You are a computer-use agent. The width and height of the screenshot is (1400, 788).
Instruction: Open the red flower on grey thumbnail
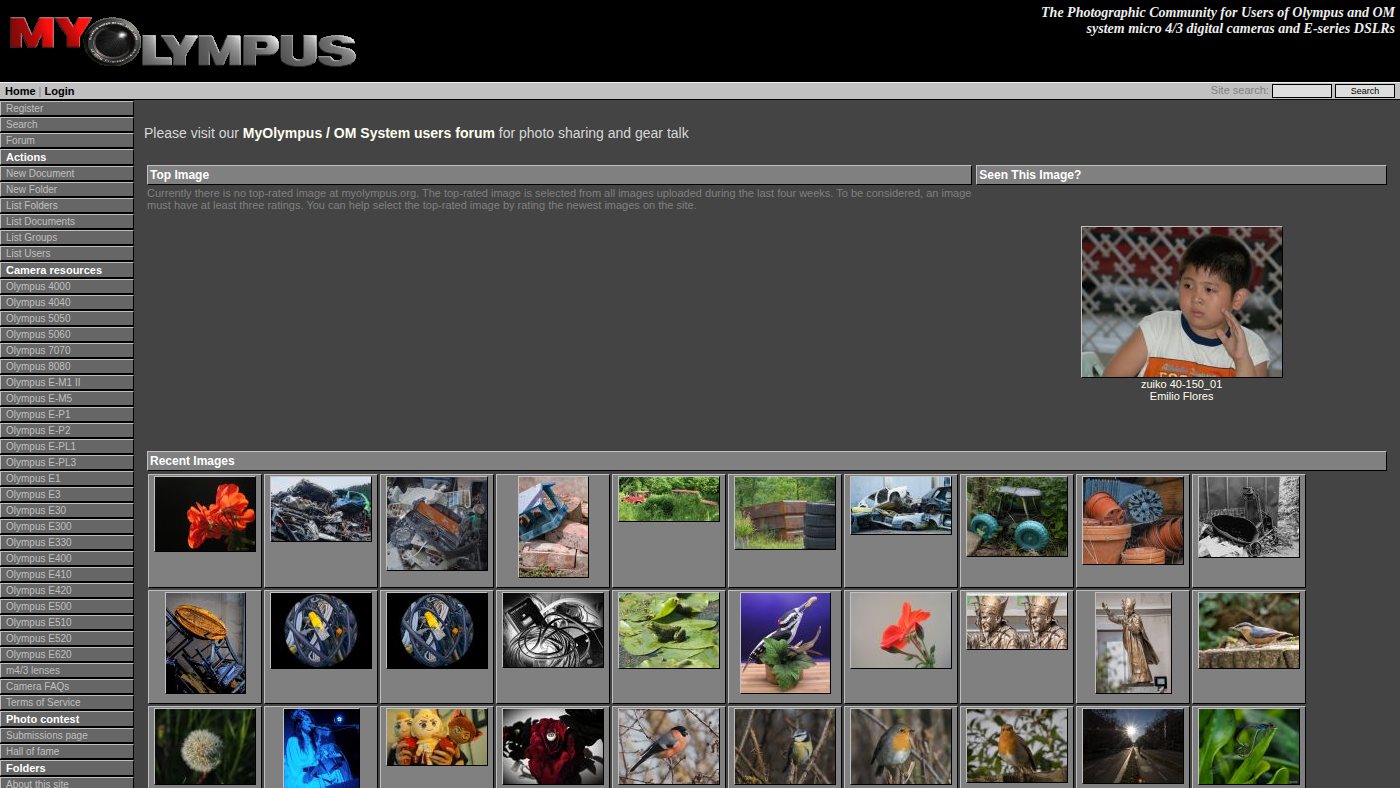click(901, 630)
